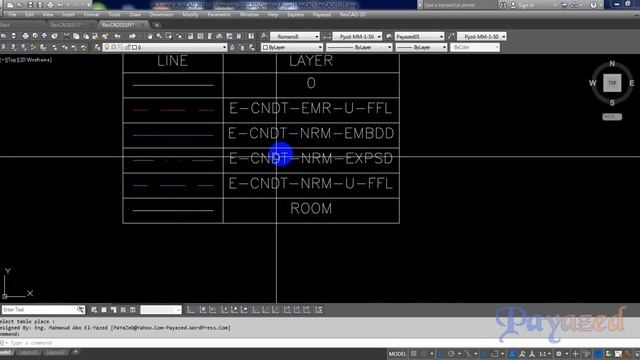This screenshot has height=360, width=640.
Task: Click the Plot printer icon in standard toolbar
Action: [x=25, y=36]
